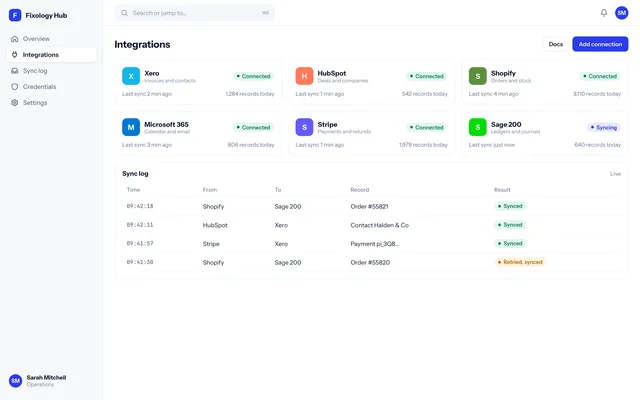Select the 09:42:18 log timestamp
Image resolution: width=640 pixels, height=400 pixels.
tap(140, 206)
